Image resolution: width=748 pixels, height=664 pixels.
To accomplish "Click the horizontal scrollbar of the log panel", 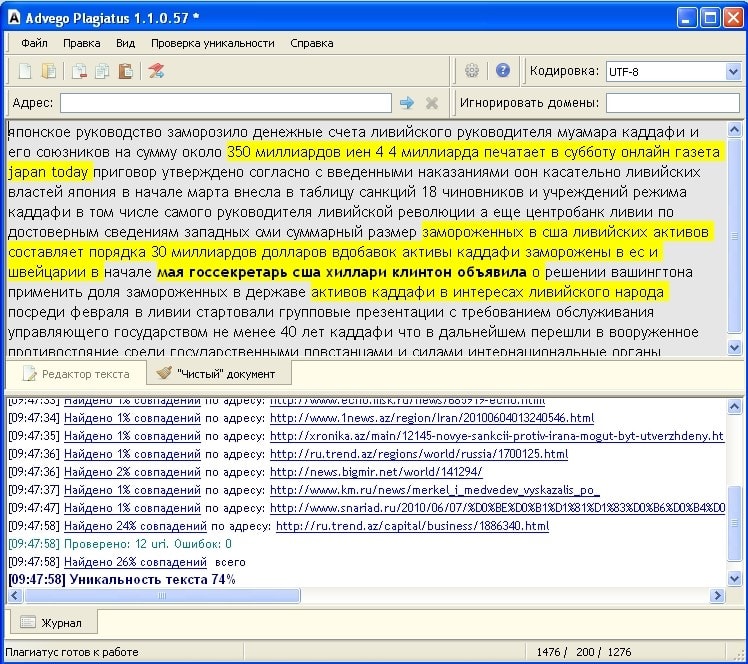I will (x=160, y=596).
